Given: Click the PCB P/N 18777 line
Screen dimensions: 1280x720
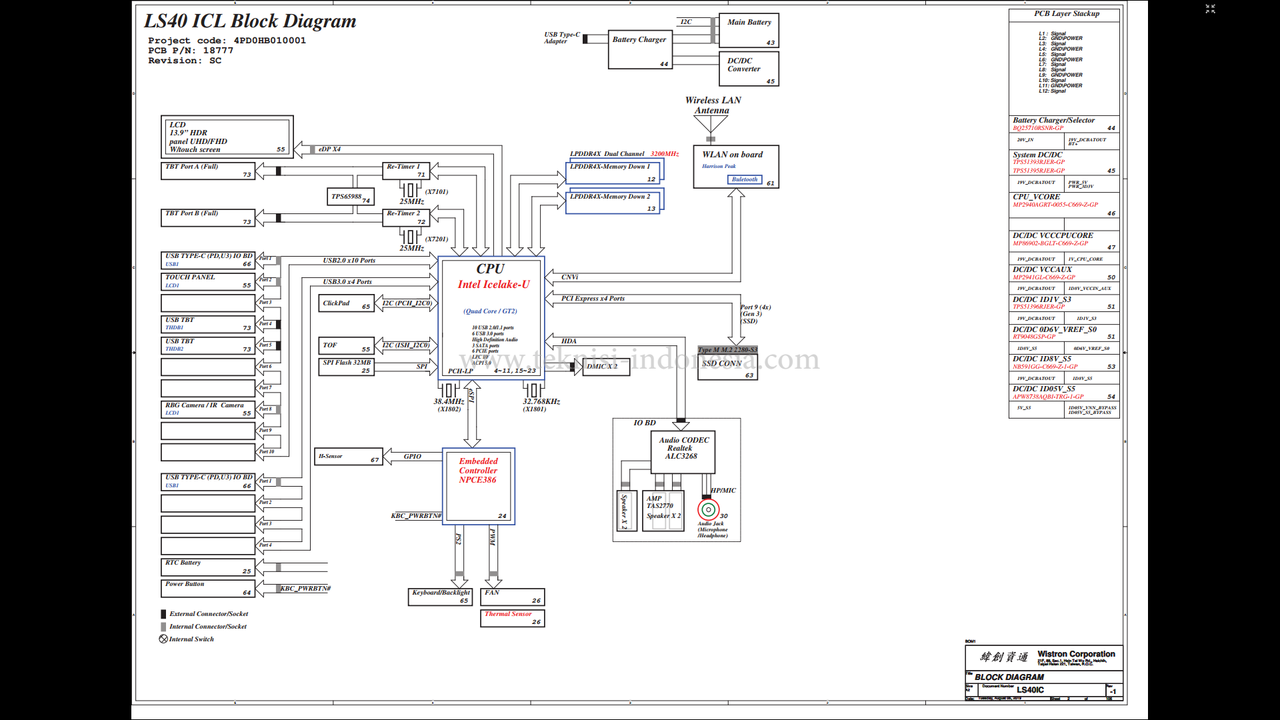Looking at the screenshot, I should (x=191, y=51).
